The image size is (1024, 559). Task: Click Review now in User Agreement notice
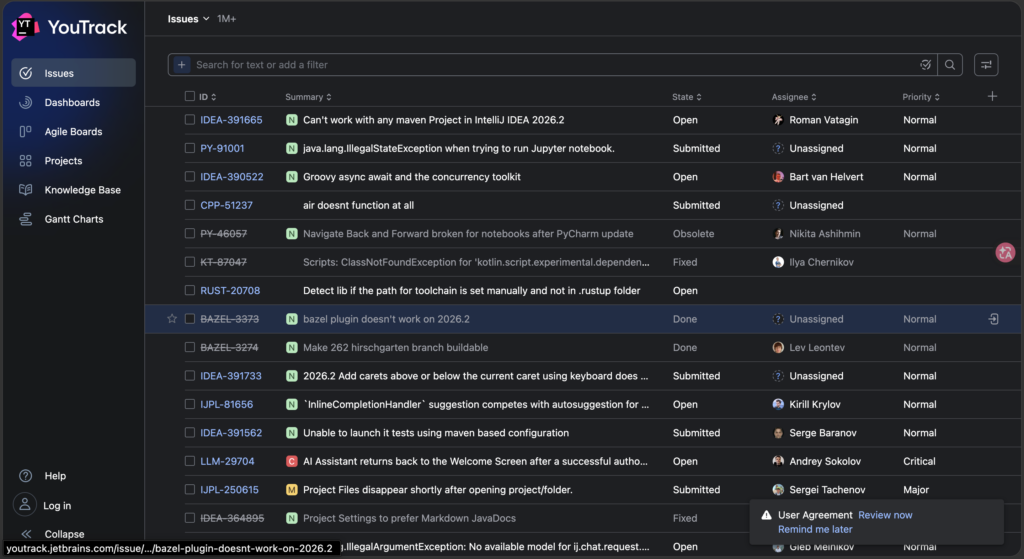[x=885, y=515]
